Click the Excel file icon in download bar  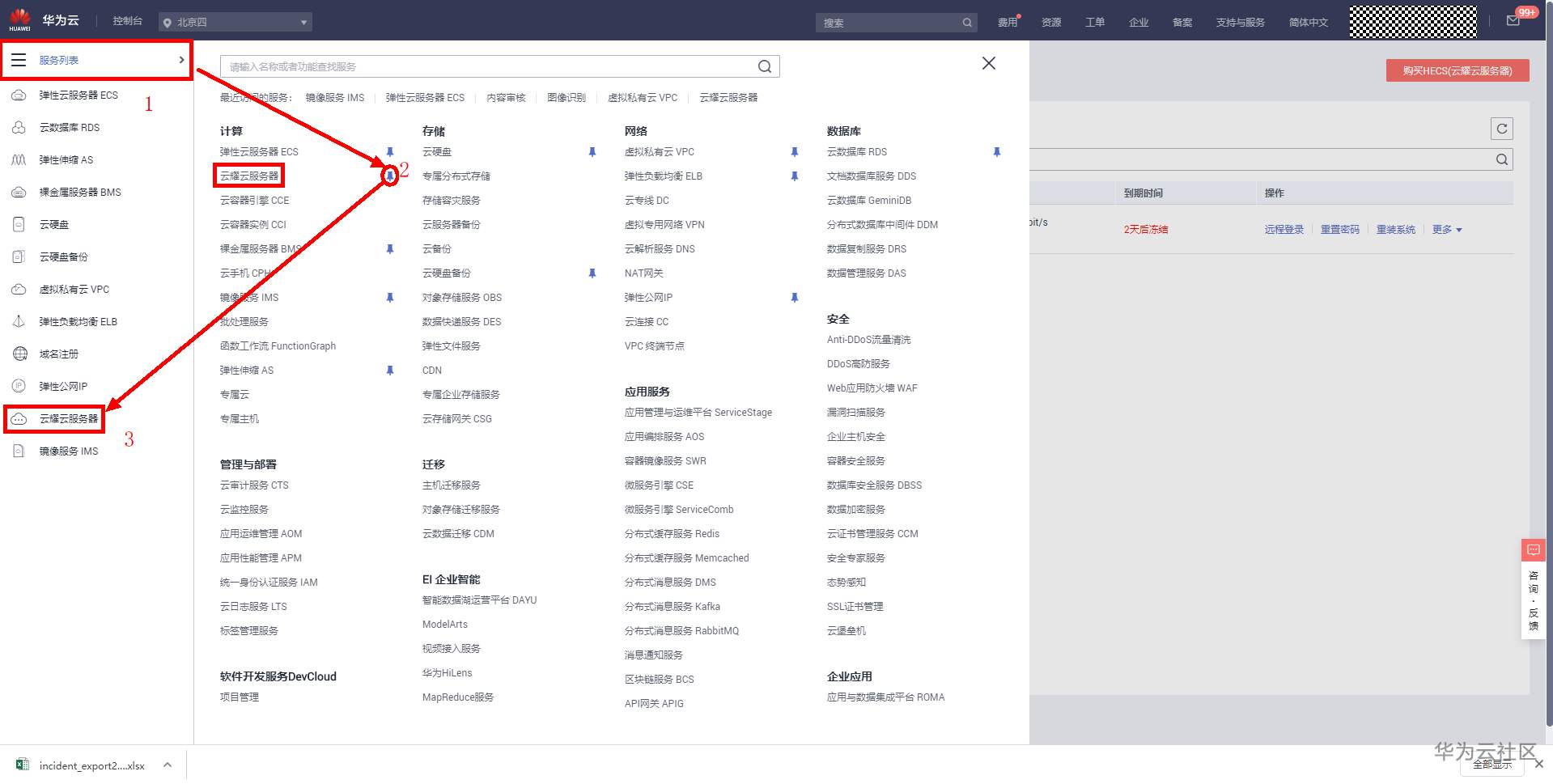coord(23,765)
